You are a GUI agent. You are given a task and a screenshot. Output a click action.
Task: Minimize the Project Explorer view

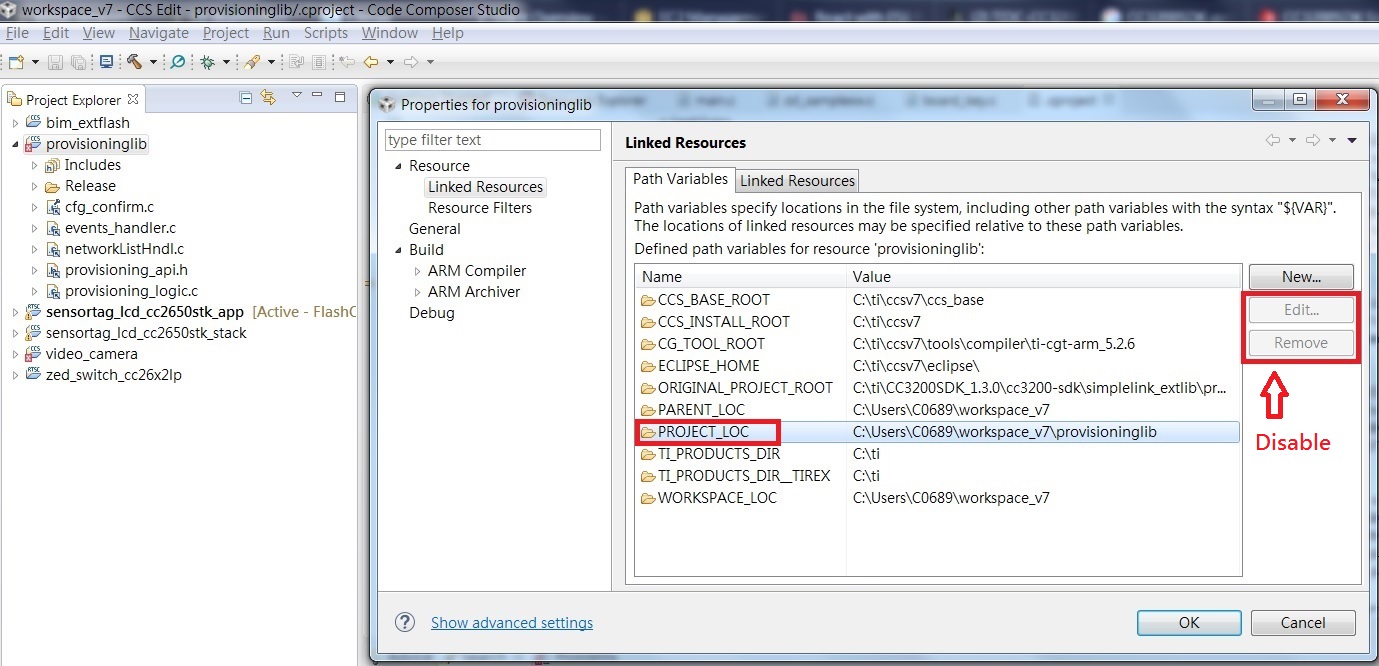(318, 96)
